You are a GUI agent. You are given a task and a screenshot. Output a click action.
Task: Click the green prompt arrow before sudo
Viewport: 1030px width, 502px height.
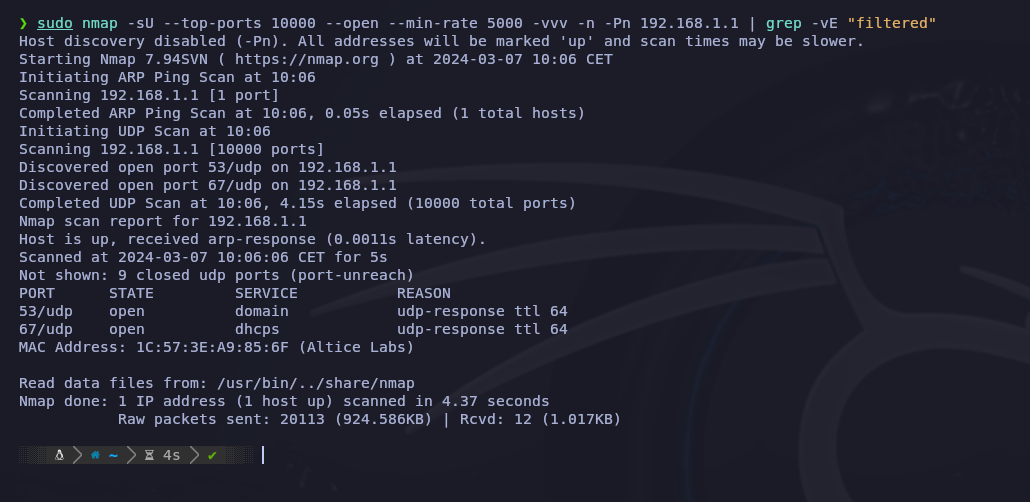coord(23,24)
